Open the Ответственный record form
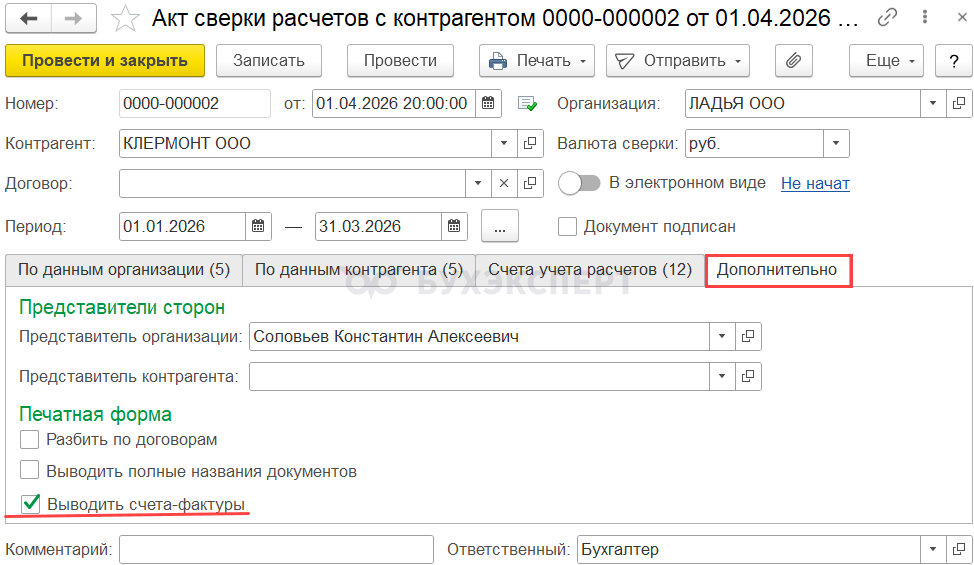Image resolution: width=974 pixels, height=565 pixels. pos(959,549)
